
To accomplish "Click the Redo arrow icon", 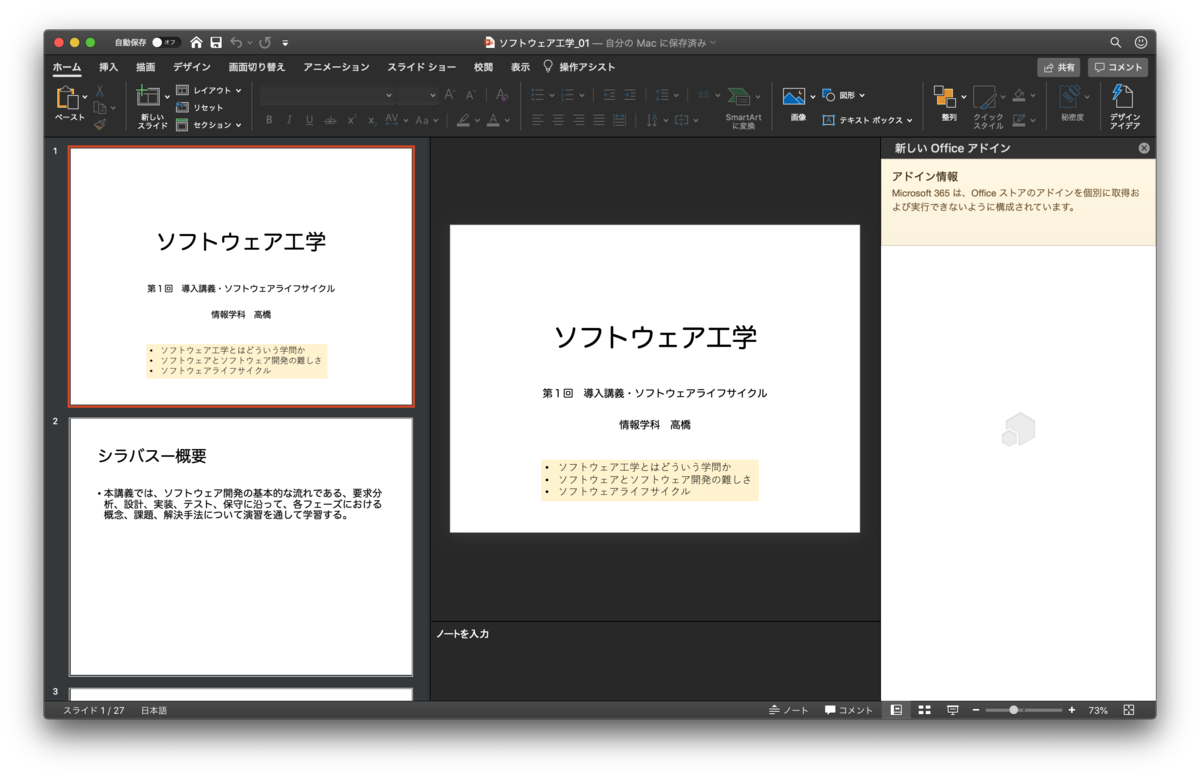I will (x=265, y=43).
